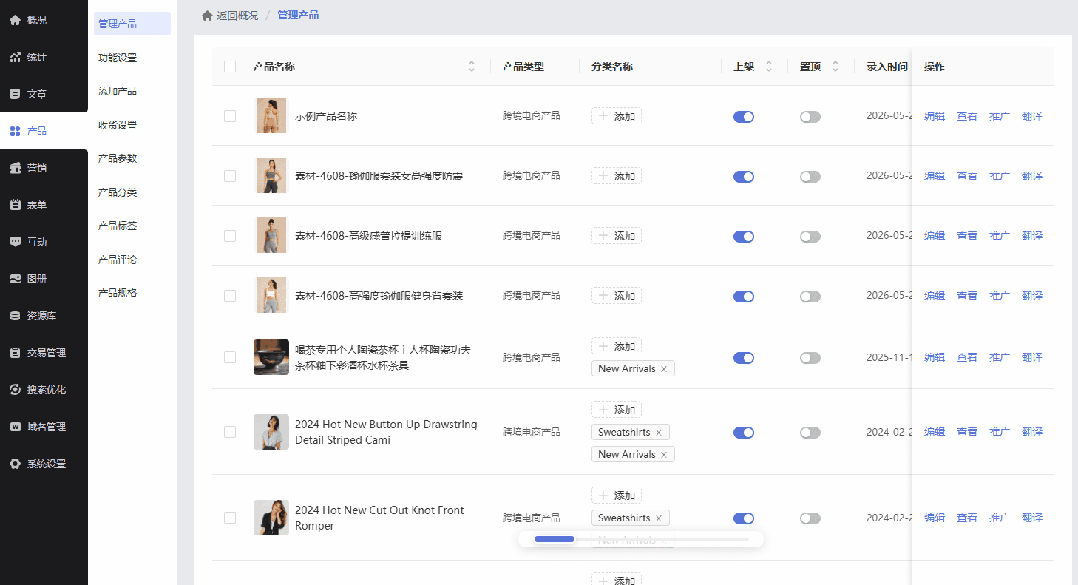The image size is (1078, 585).
Task: Open 产品分类 in product submenu
Action: tap(118, 192)
